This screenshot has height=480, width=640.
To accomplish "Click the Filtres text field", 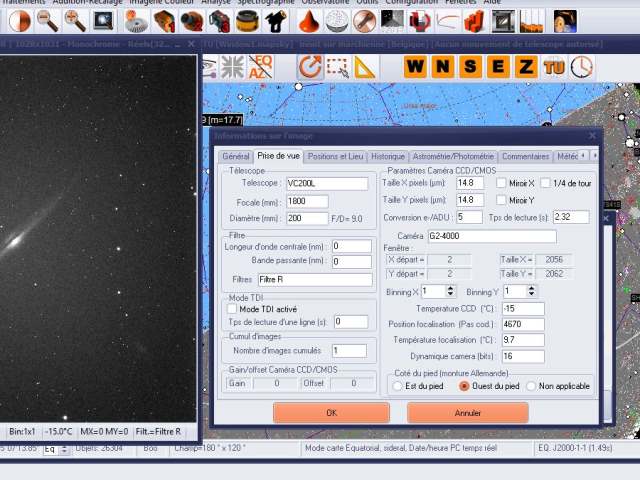I will 313,279.
